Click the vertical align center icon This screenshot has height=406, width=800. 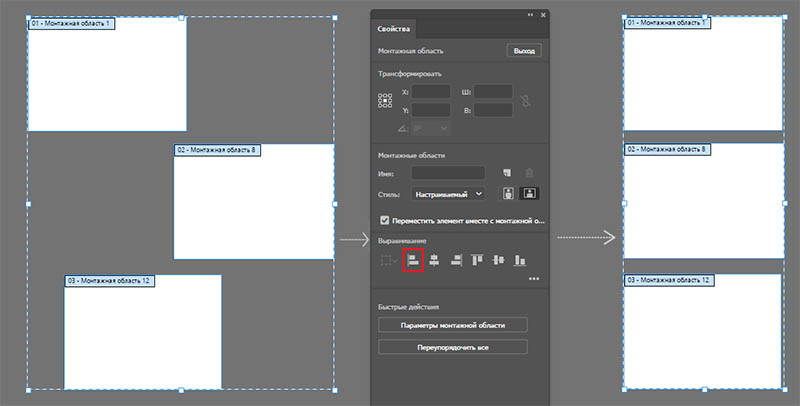pos(497,260)
